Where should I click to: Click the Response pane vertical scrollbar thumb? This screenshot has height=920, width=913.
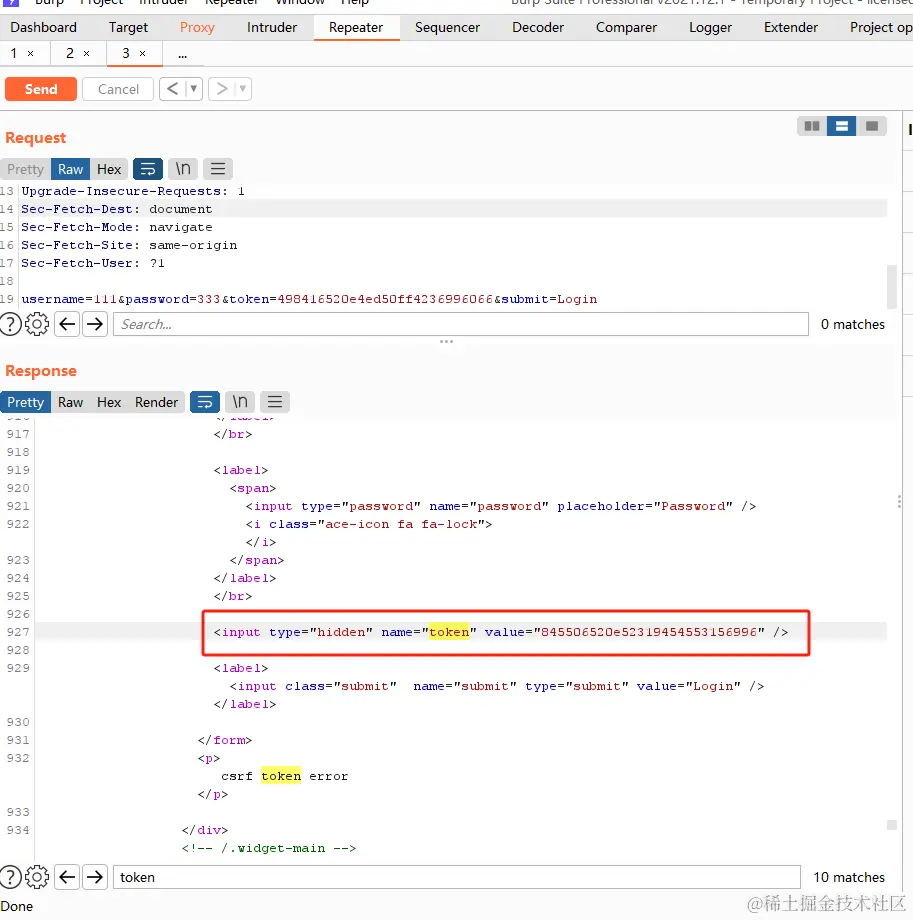(x=892, y=825)
